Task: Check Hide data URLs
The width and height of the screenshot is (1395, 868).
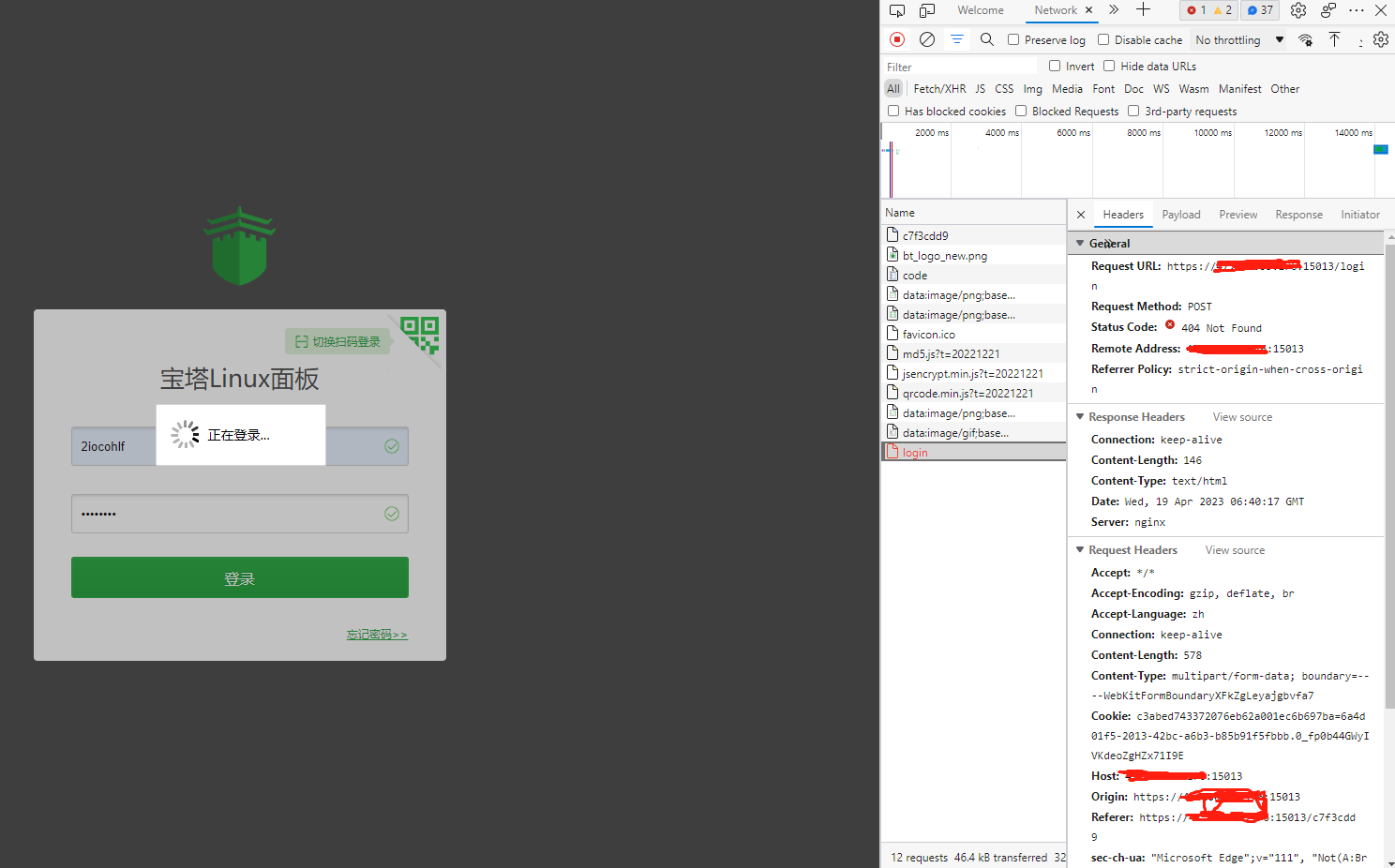Action: pyautogui.click(x=1109, y=66)
